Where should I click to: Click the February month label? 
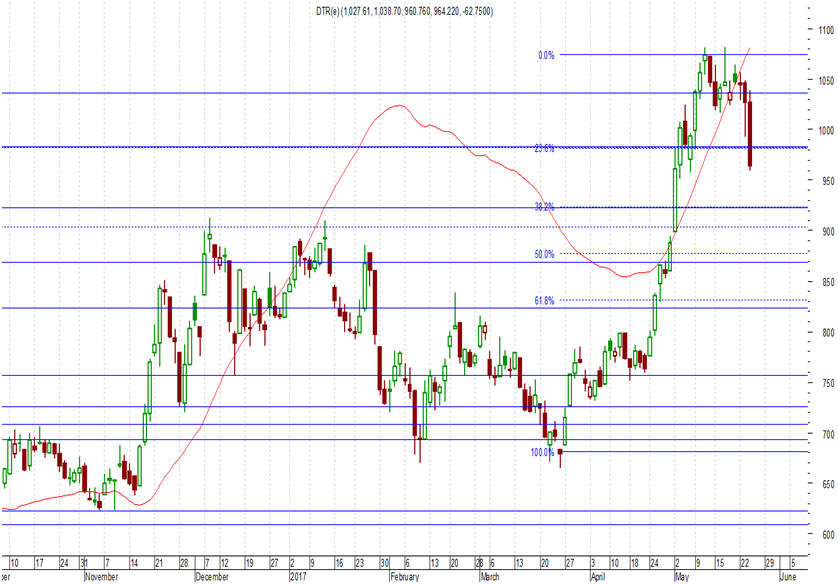(405, 577)
